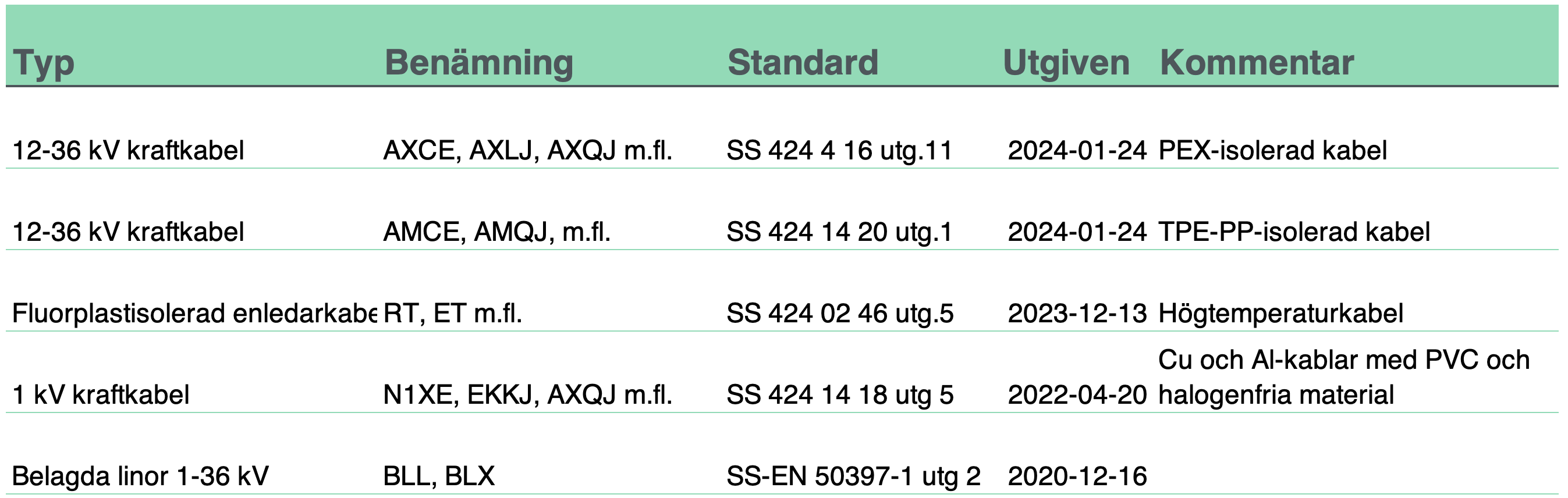Click the SS 424 02 46 utg.5 standard

click(x=839, y=313)
